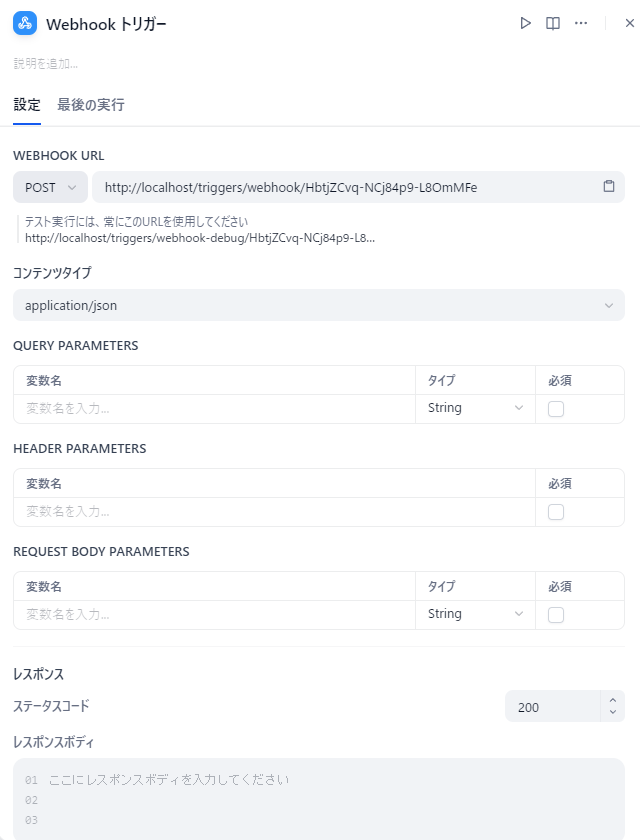The image size is (640, 840).
Task: Close the Webhook trigger panel
Action: pos(629,23)
